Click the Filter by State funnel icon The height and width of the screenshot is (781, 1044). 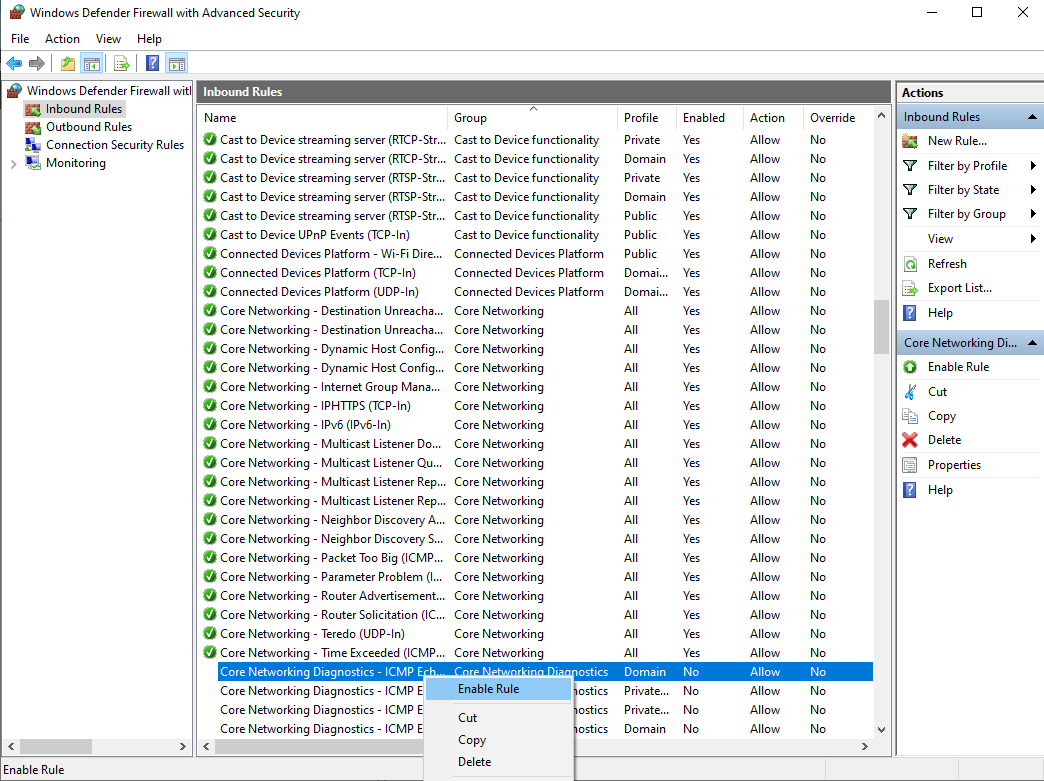pos(910,190)
